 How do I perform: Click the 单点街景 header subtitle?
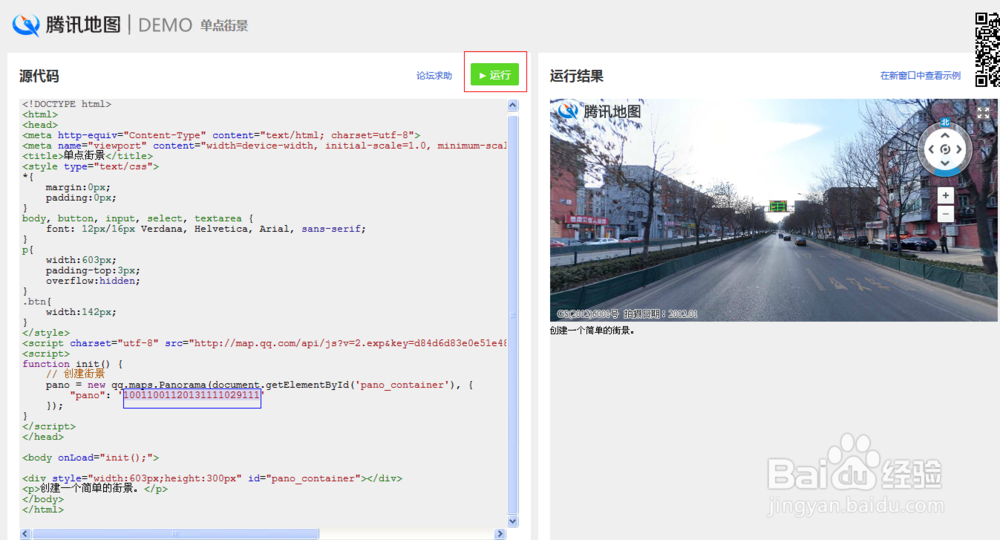(x=224, y=26)
